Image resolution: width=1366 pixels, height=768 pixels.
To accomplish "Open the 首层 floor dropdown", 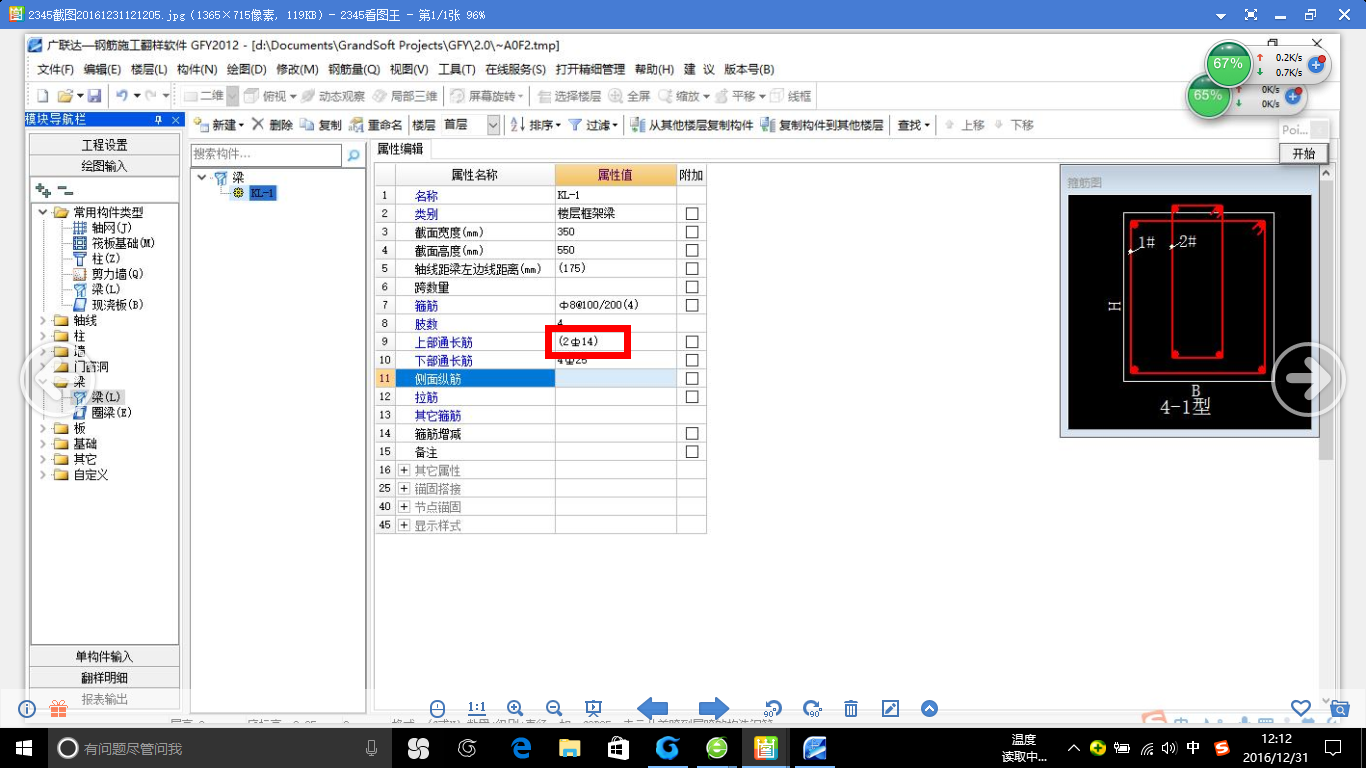I will (x=493, y=125).
